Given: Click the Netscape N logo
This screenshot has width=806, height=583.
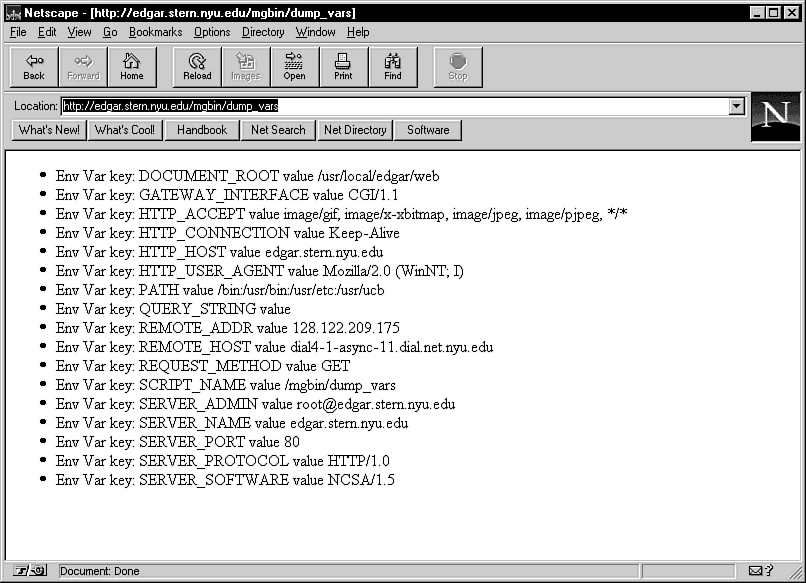Looking at the screenshot, I should (x=775, y=116).
